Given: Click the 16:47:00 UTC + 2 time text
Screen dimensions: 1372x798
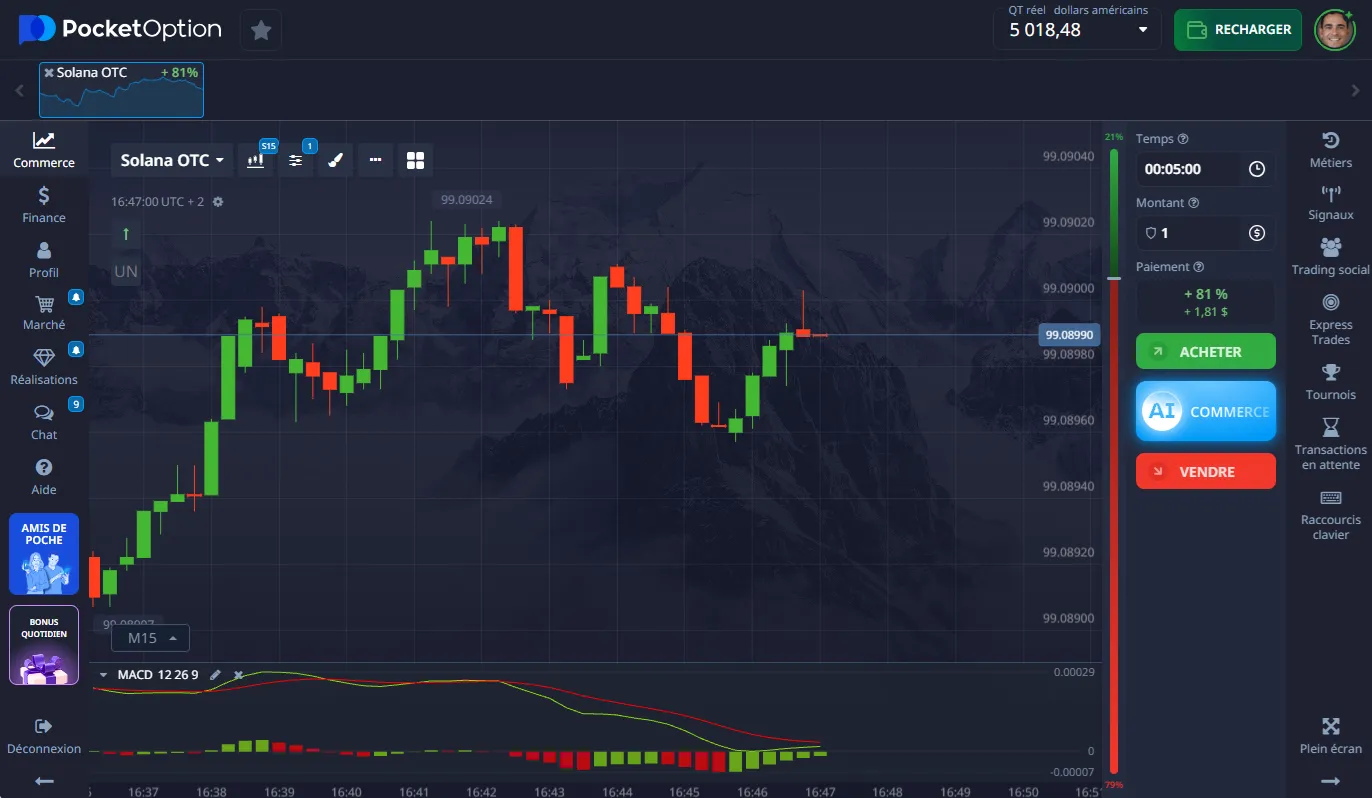Looking at the screenshot, I should (x=157, y=202).
